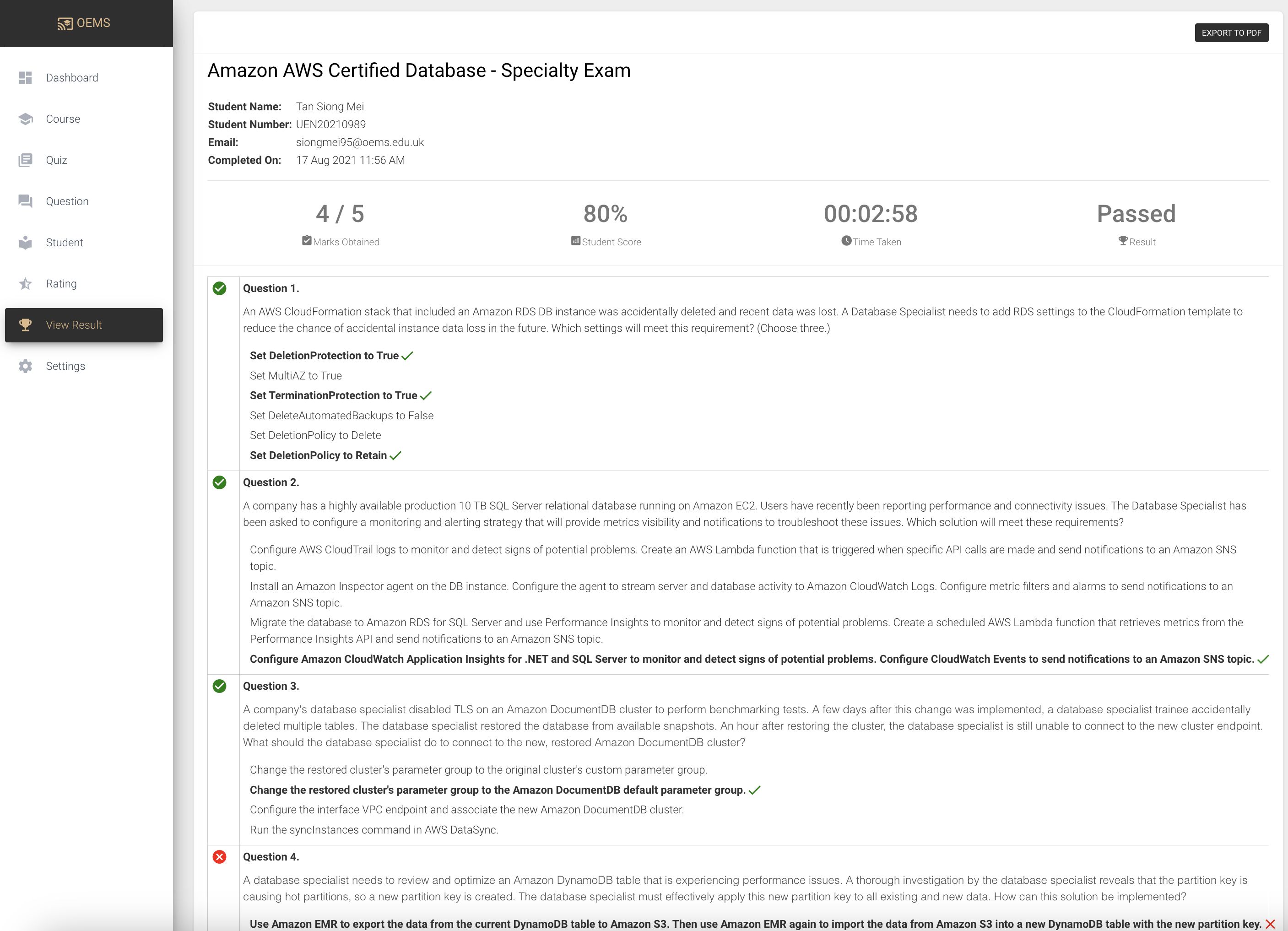Viewport: 1288px width, 931px height.
Task: Click the View Result trophy icon
Action: [x=26, y=325]
